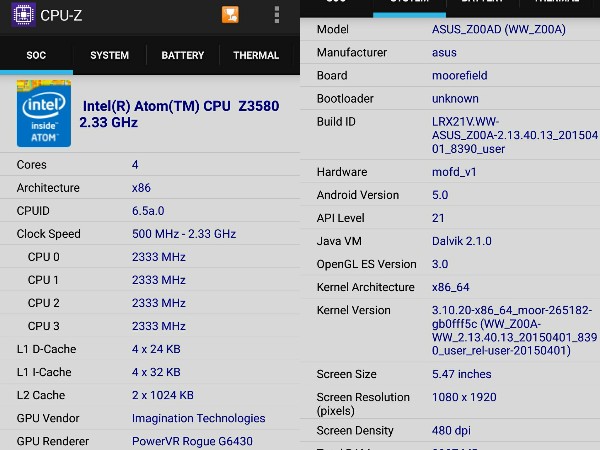Click the Screen Resolution (pixels) label

[x=363, y=404]
